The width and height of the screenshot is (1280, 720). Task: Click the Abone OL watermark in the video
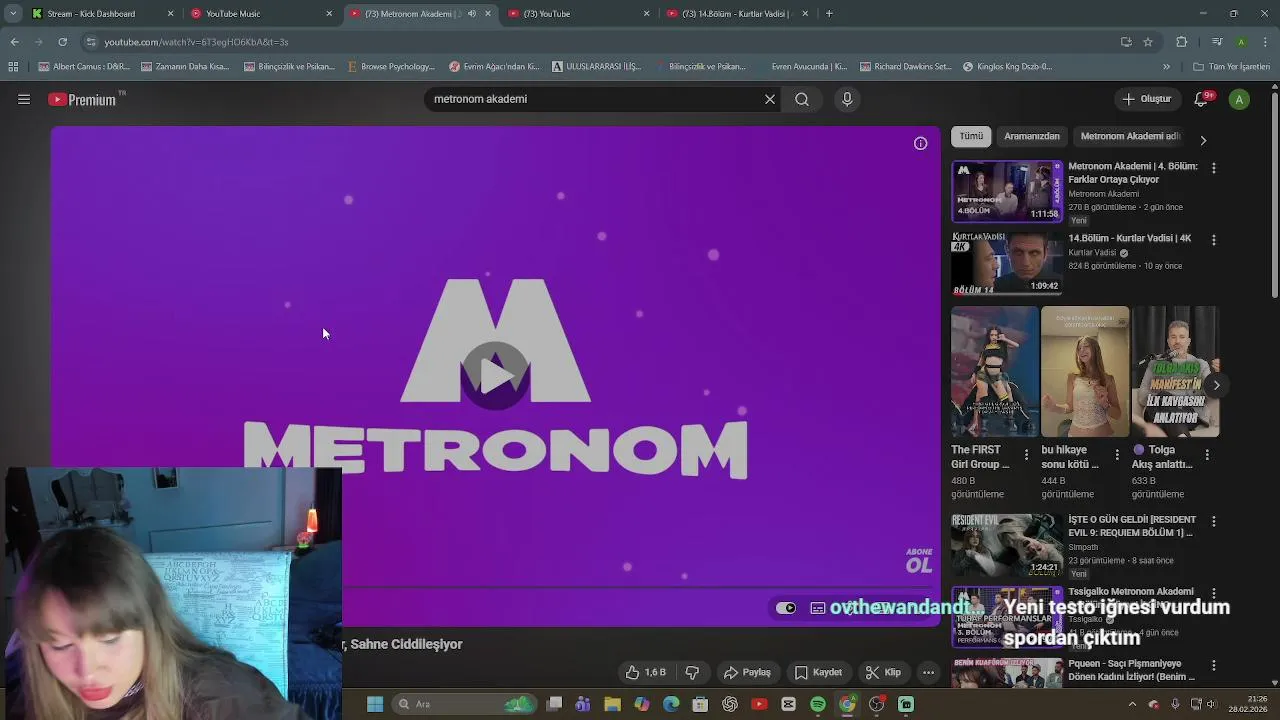pyautogui.click(x=919, y=561)
